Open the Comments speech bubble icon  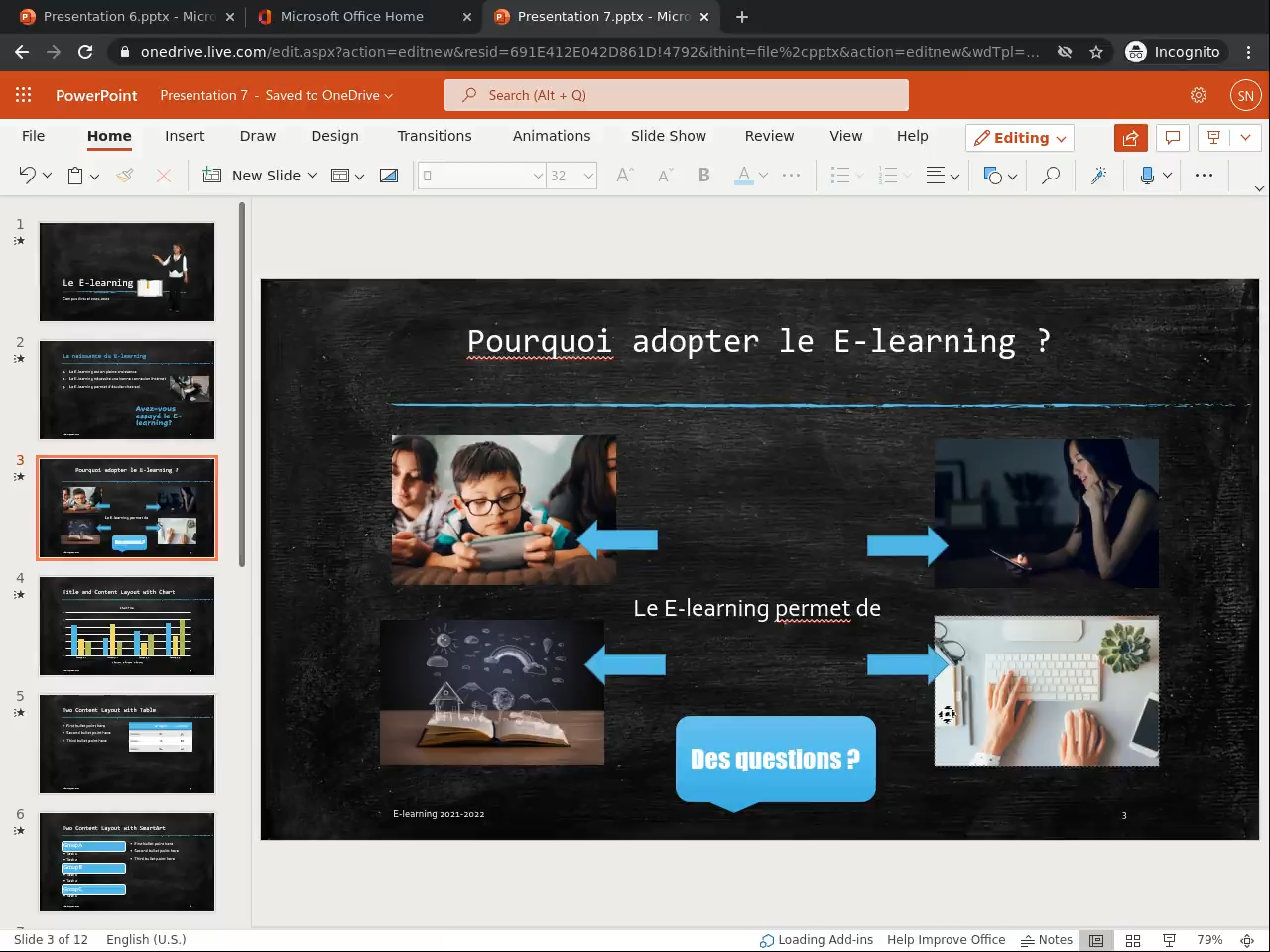point(1172,138)
